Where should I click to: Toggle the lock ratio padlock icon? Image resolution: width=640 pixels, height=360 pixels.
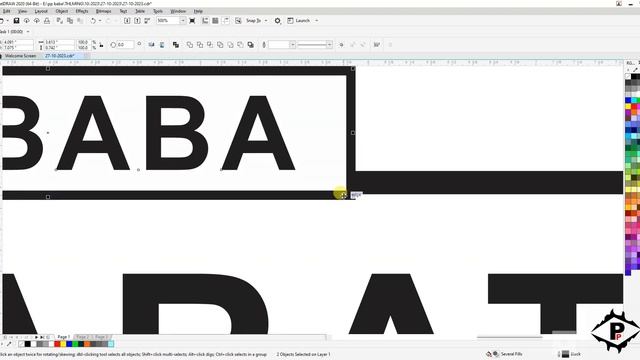[x=101, y=45]
